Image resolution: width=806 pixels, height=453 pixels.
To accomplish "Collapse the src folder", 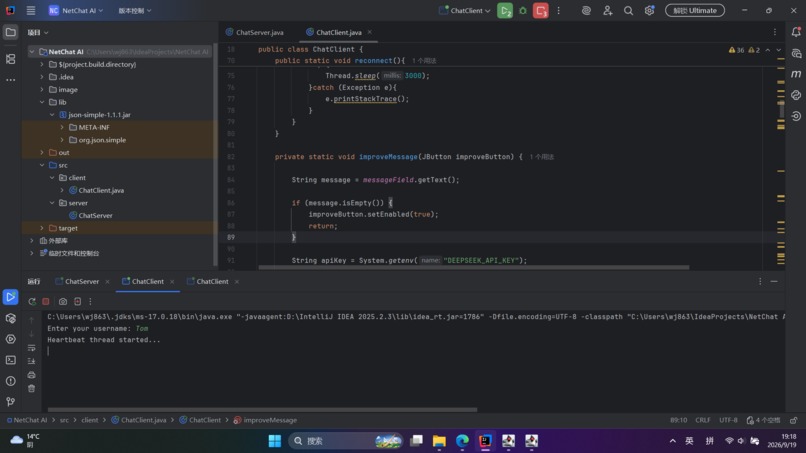I will pos(42,165).
